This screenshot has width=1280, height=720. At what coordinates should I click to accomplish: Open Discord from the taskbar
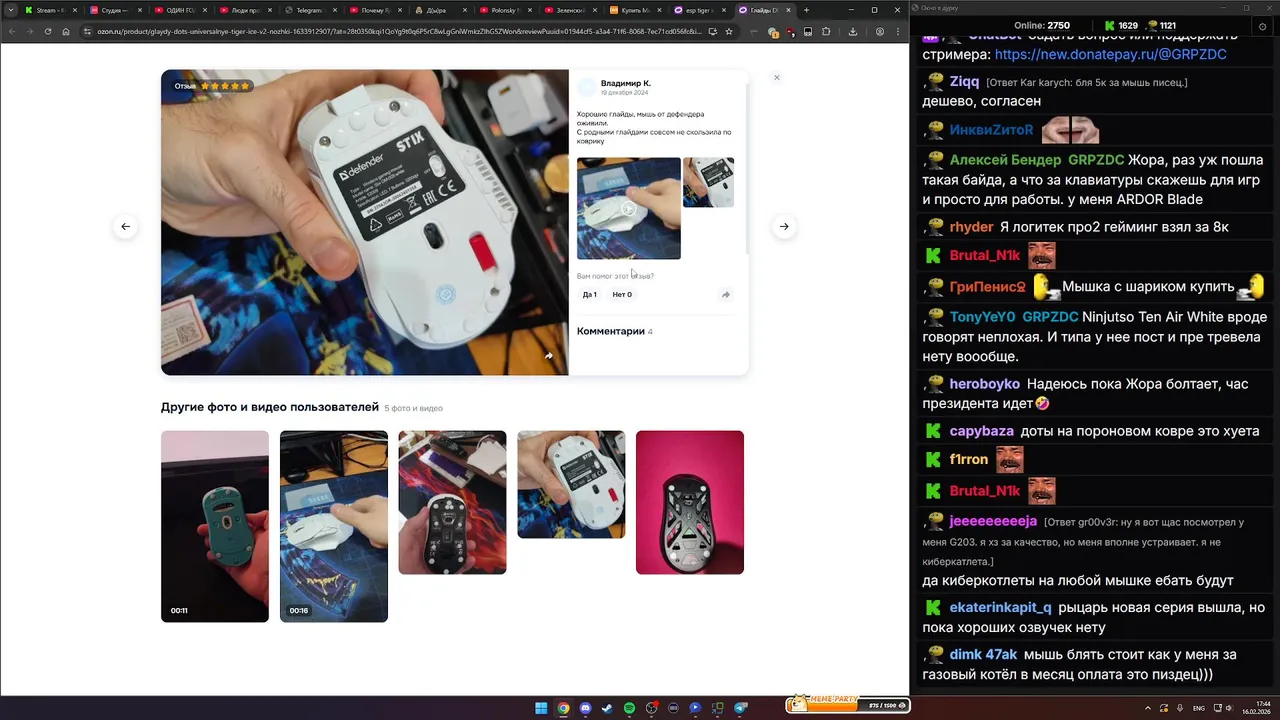tap(585, 708)
